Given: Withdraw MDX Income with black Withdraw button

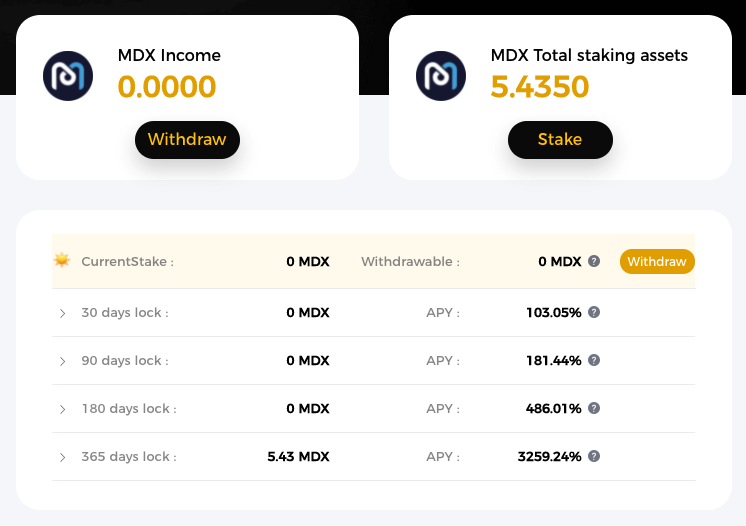Looking at the screenshot, I should 187,140.
